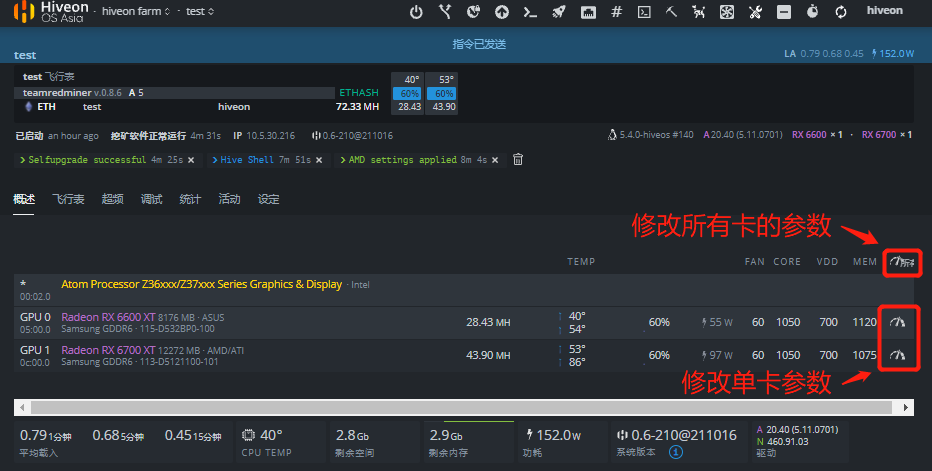The image size is (932, 471).
Task: Click the hash symbol toolbar icon
Action: (x=616, y=12)
